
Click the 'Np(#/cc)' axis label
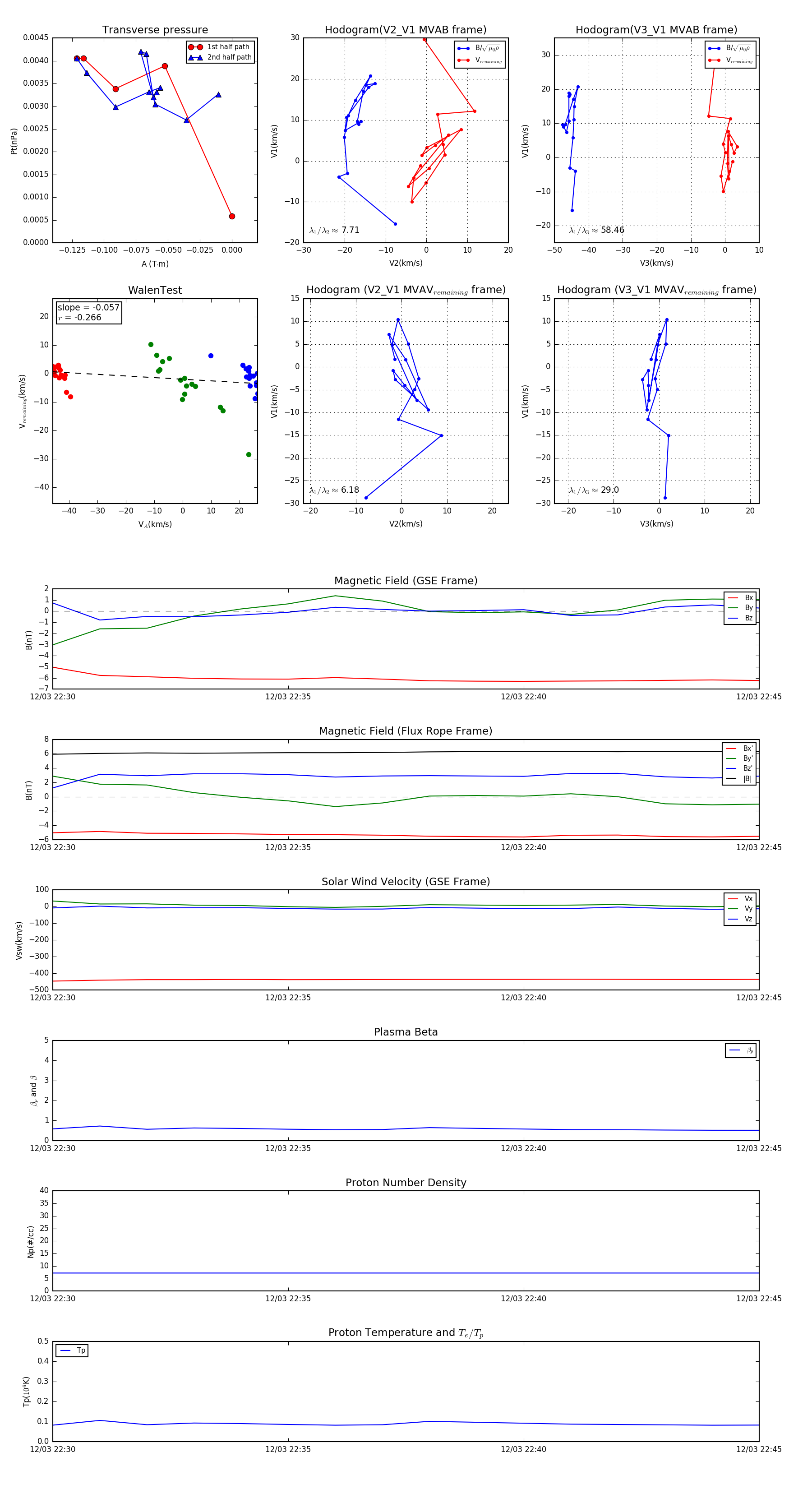point(31,1241)
